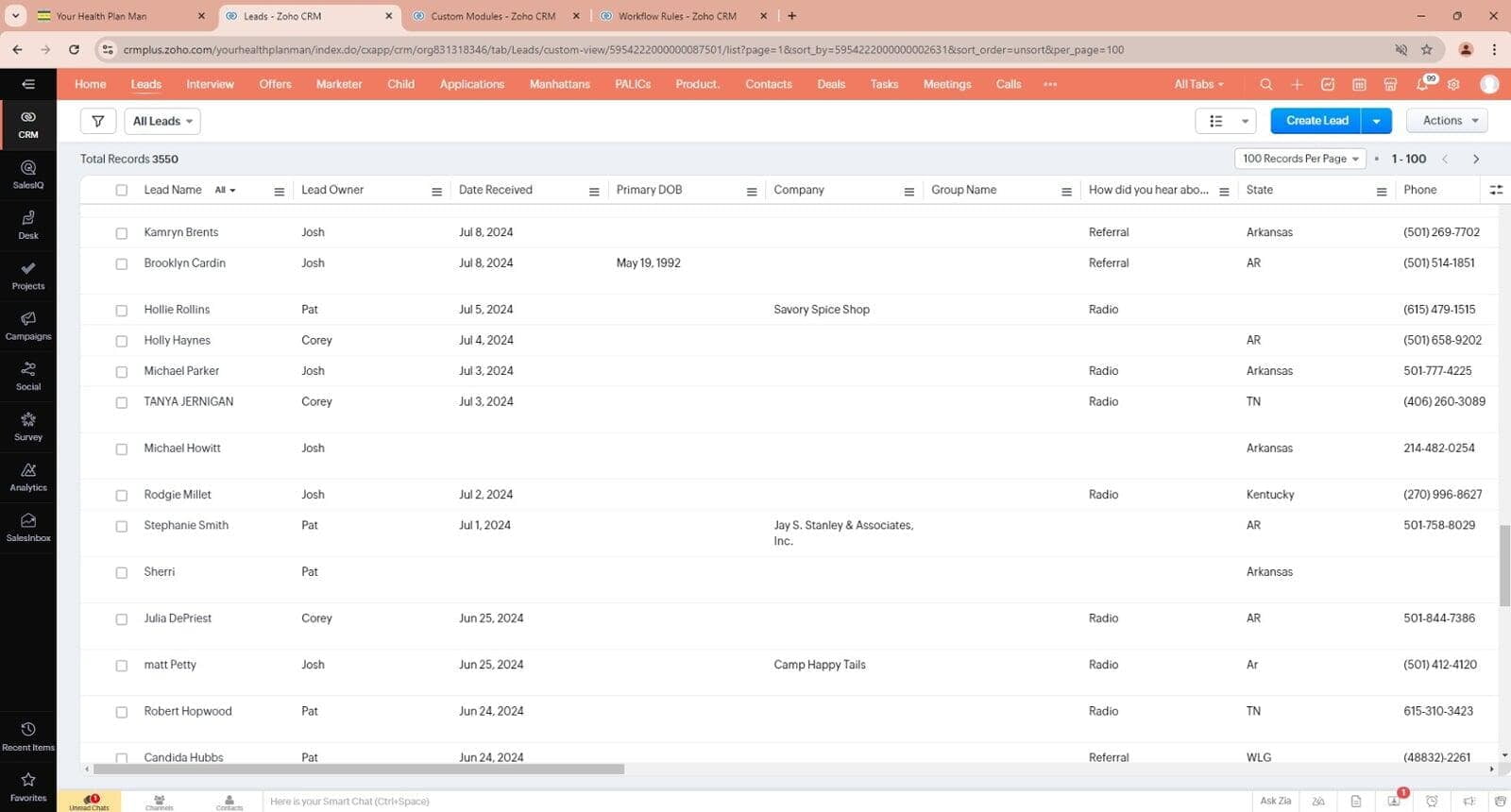This screenshot has width=1511, height=812.
Task: Open the All Leads view dropdown
Action: tap(162, 121)
